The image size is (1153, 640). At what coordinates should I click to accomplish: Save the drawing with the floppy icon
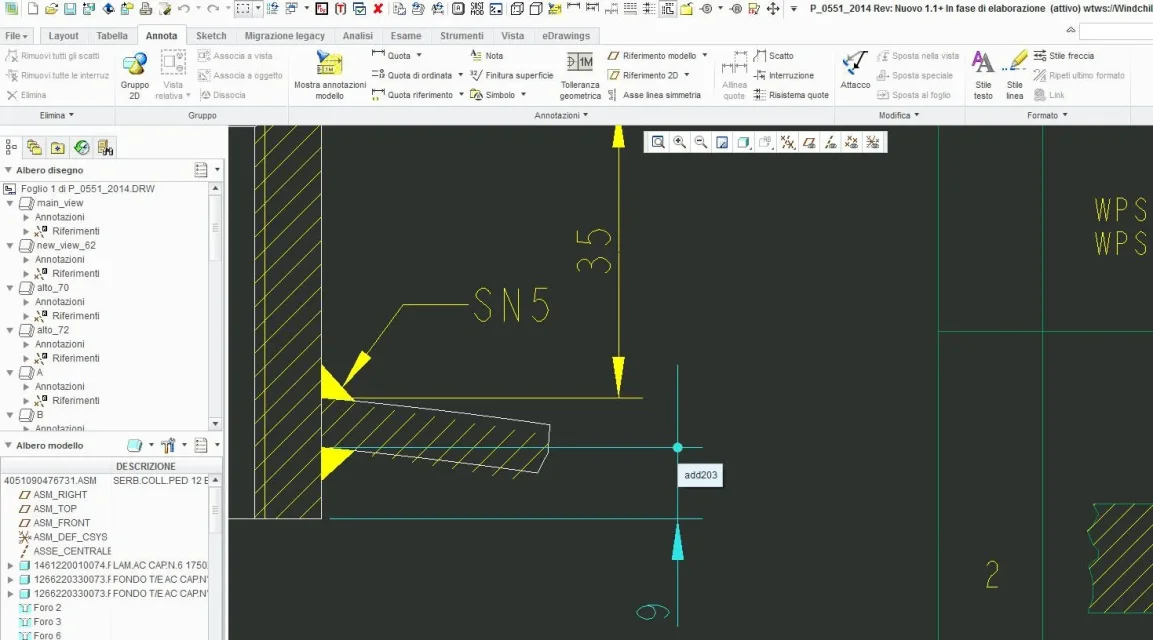tap(69, 9)
